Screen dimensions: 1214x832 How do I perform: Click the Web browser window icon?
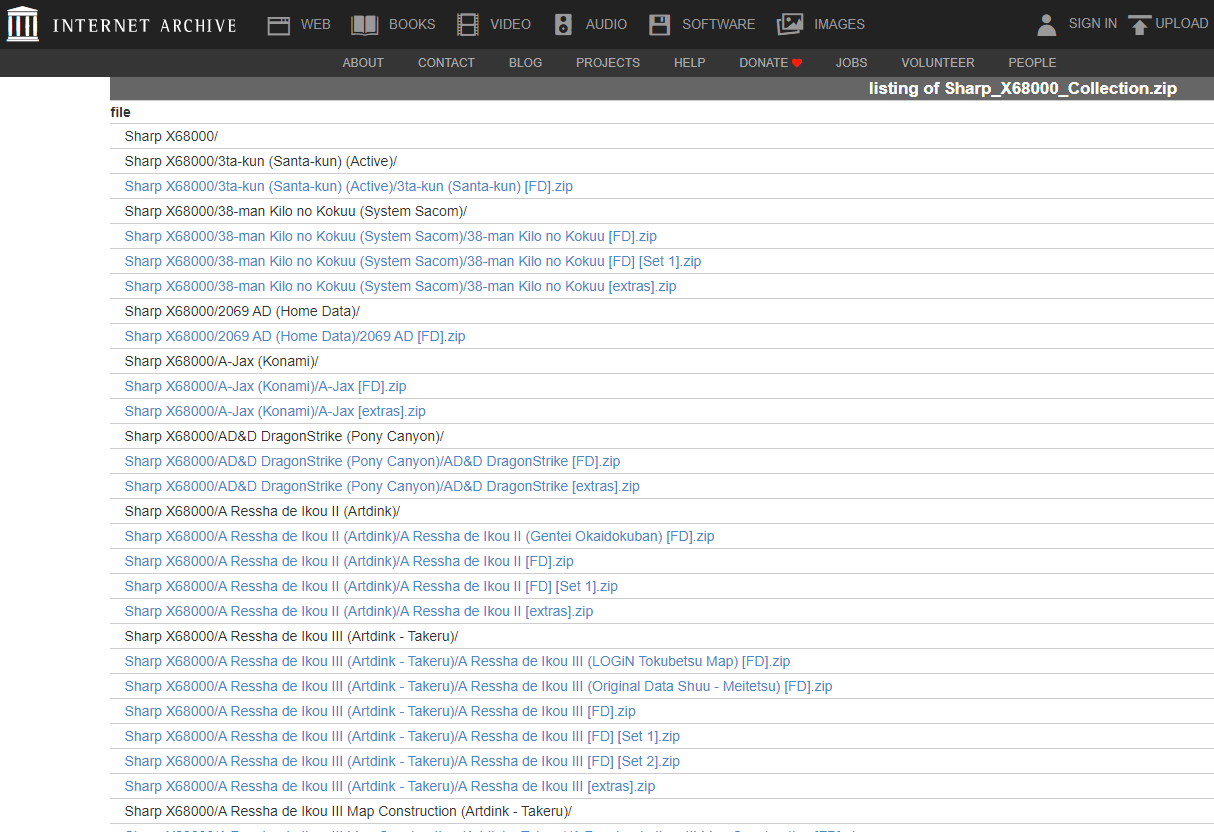(x=279, y=25)
